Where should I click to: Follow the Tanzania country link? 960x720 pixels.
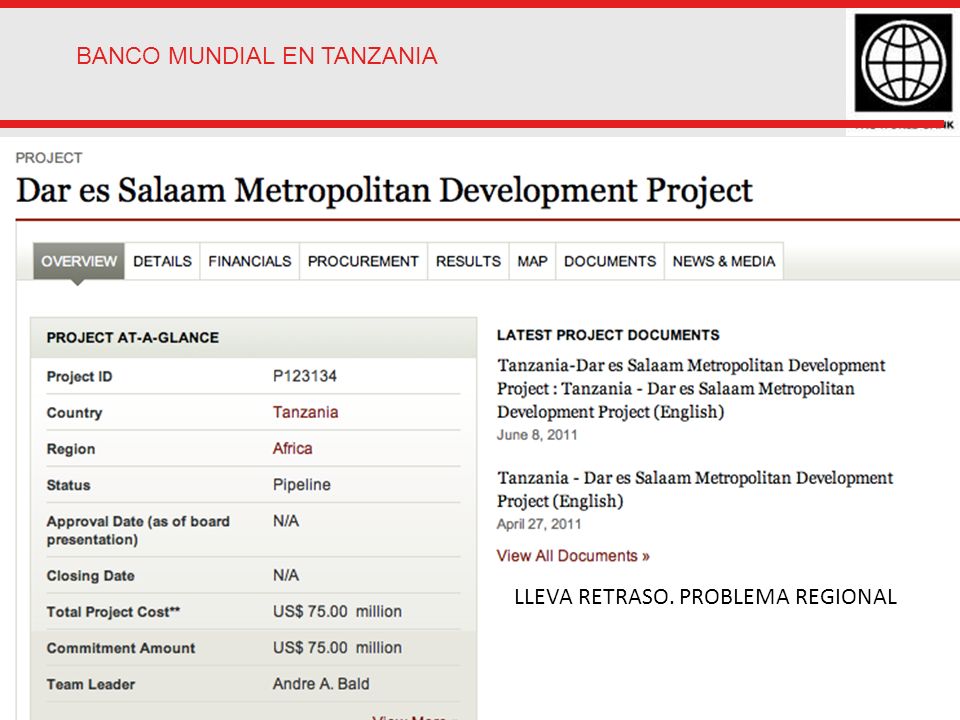click(x=306, y=412)
